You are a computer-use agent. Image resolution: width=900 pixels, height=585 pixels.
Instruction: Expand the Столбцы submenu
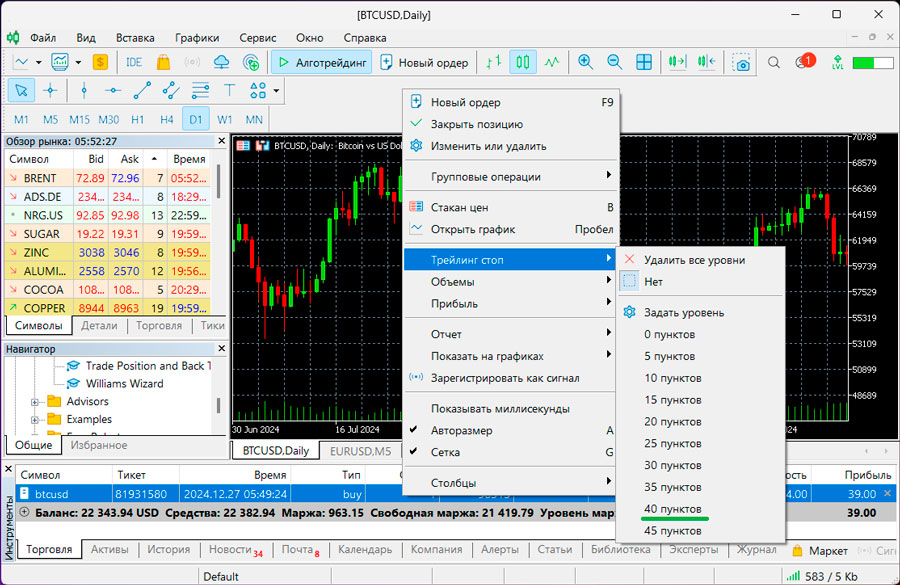(510, 482)
